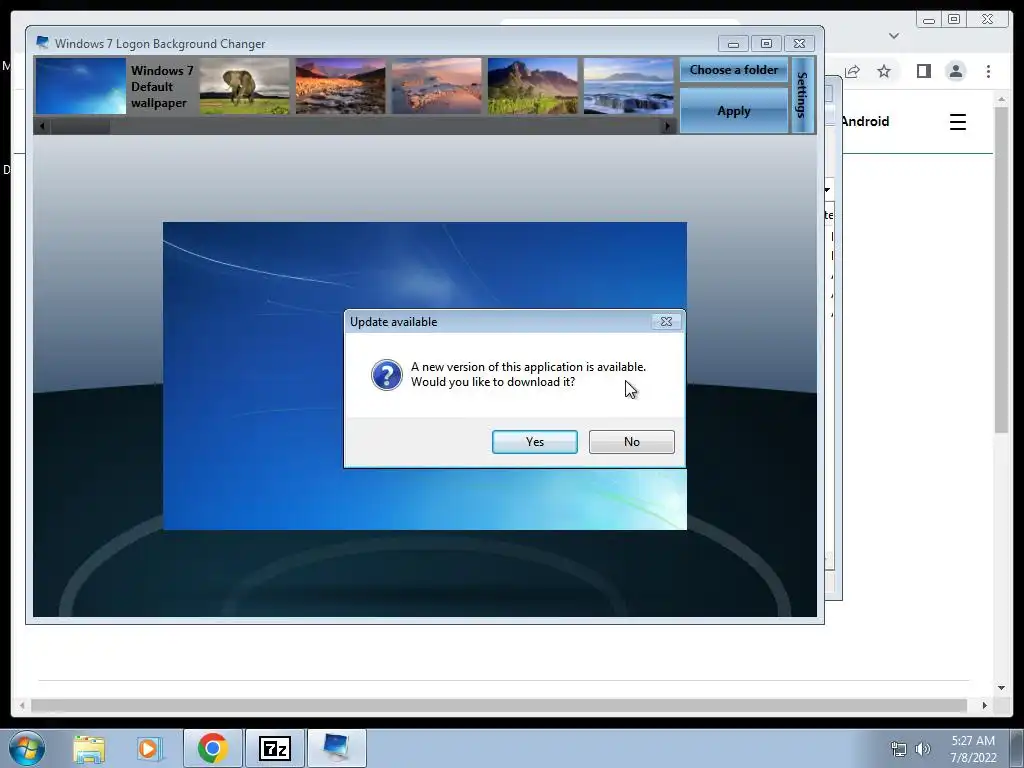The image size is (1024, 768).
Task: Click the network tray icon
Action: click(x=899, y=749)
